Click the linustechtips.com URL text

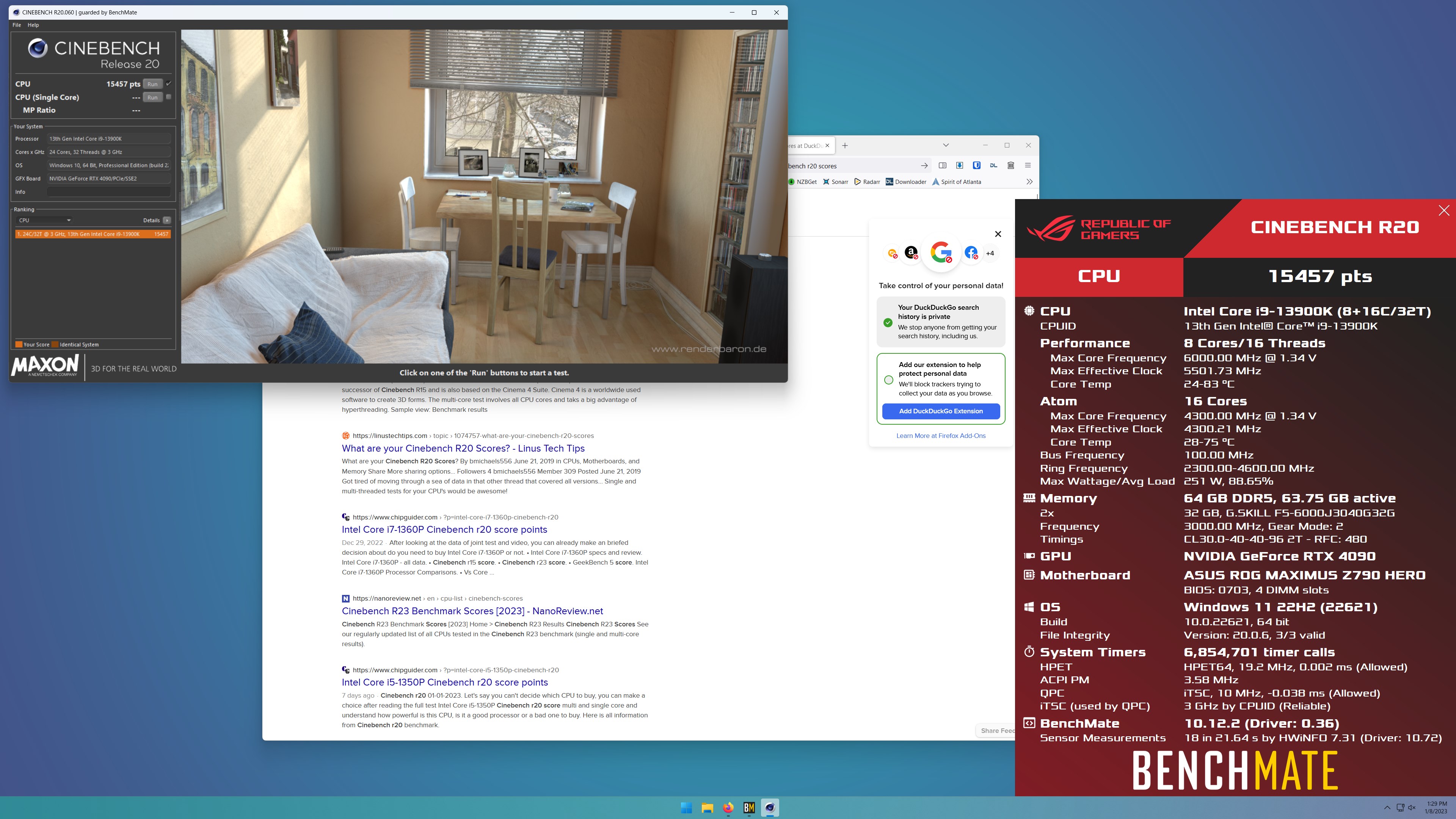pyautogui.click(x=389, y=436)
